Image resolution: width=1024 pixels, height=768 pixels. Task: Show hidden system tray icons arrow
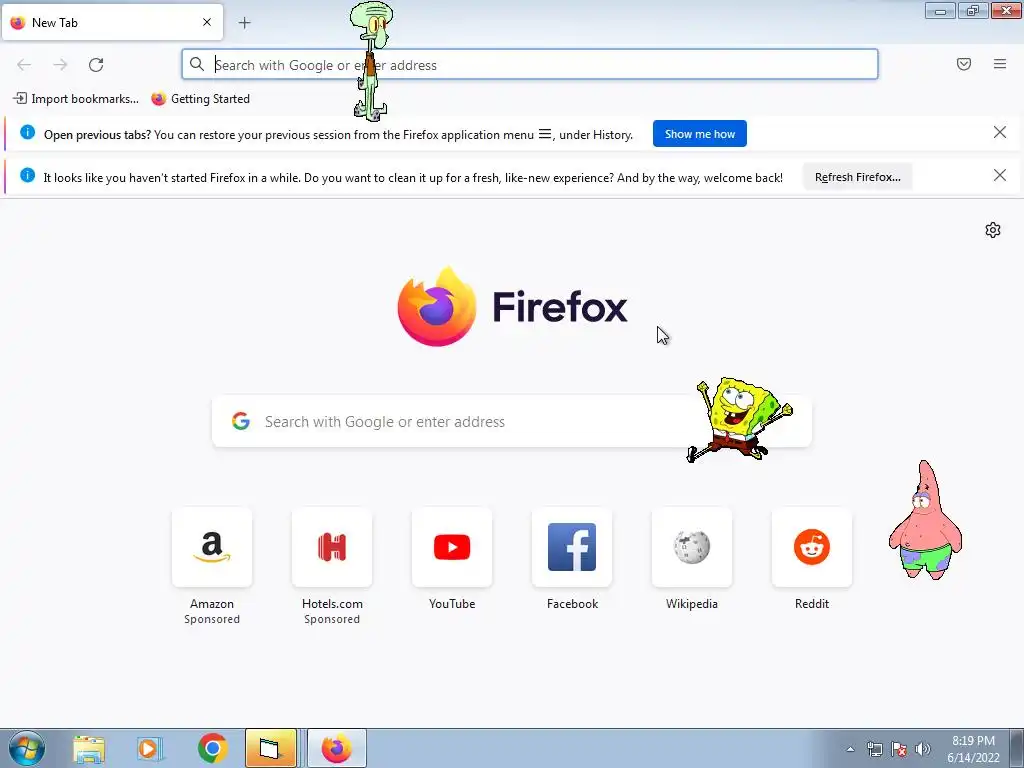(850, 749)
